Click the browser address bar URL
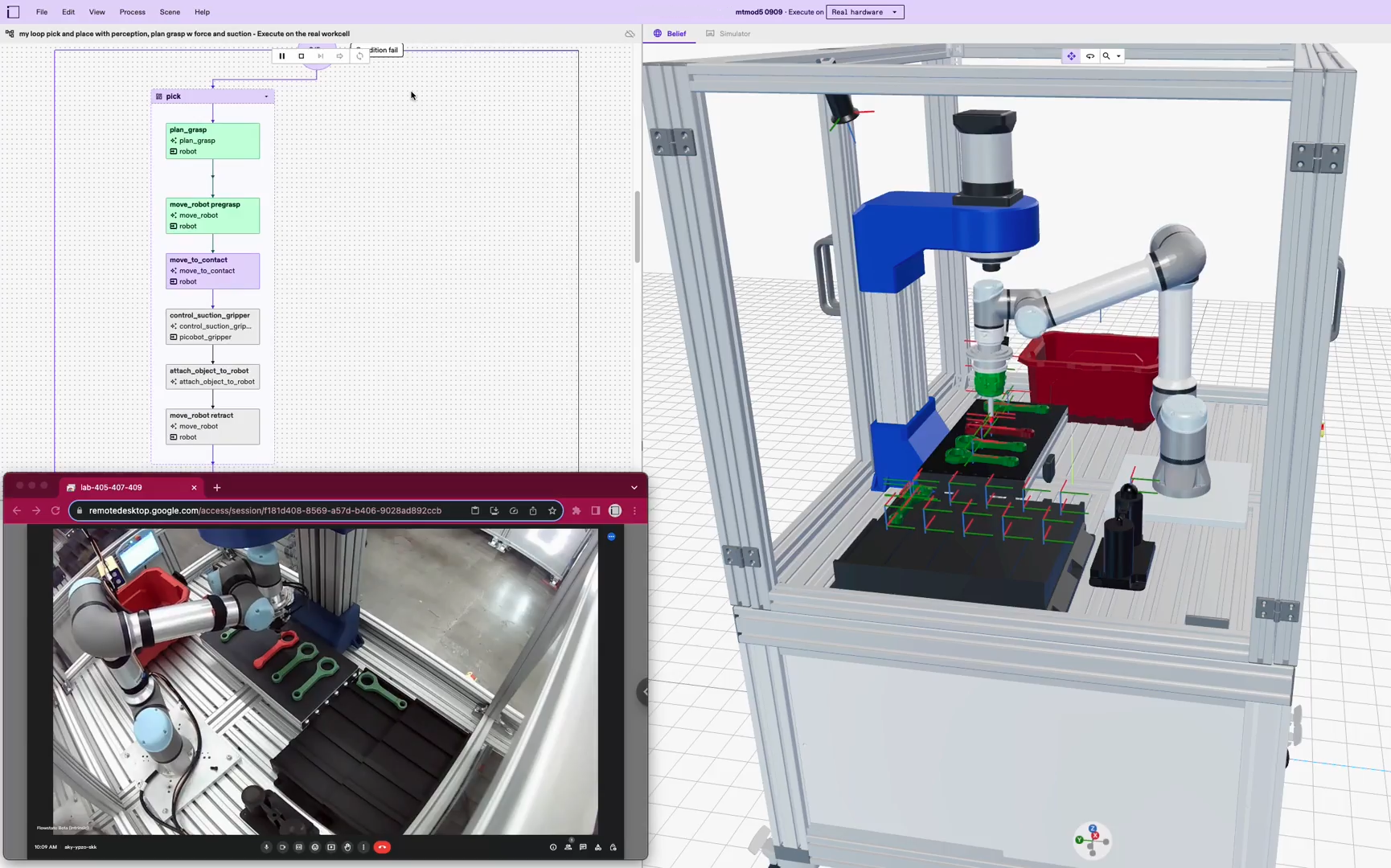 [x=265, y=510]
